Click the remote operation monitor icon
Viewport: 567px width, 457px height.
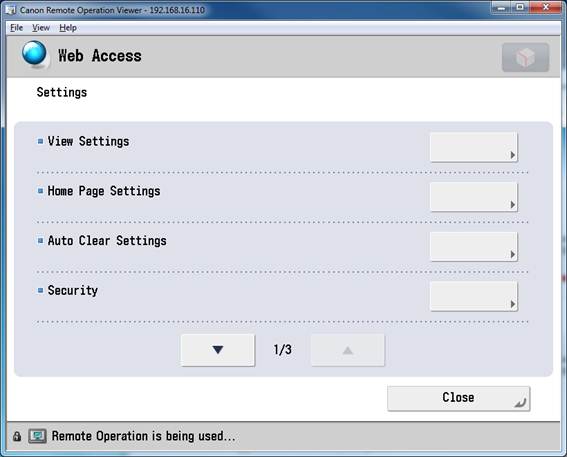pyautogui.click(x=37, y=436)
